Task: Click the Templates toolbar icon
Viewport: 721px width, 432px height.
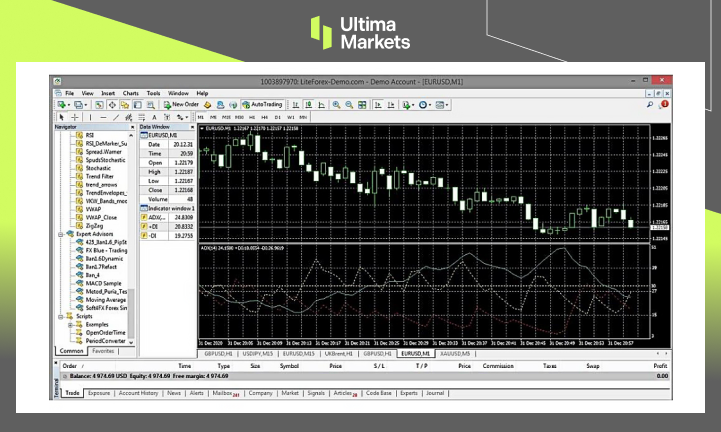Action: [x=440, y=105]
